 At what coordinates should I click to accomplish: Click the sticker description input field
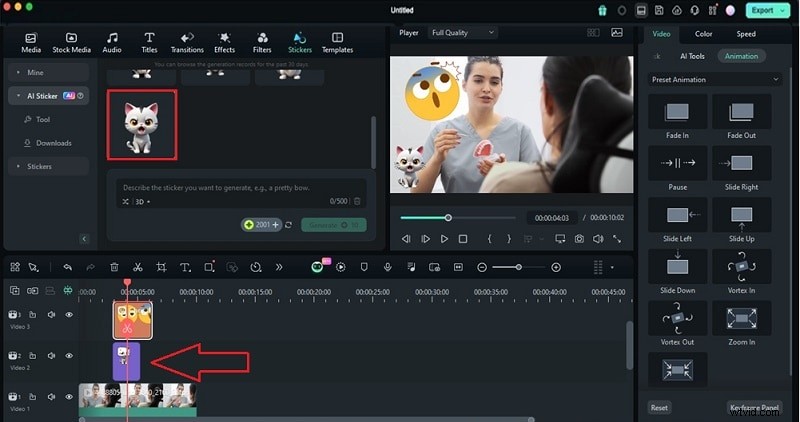(241, 188)
